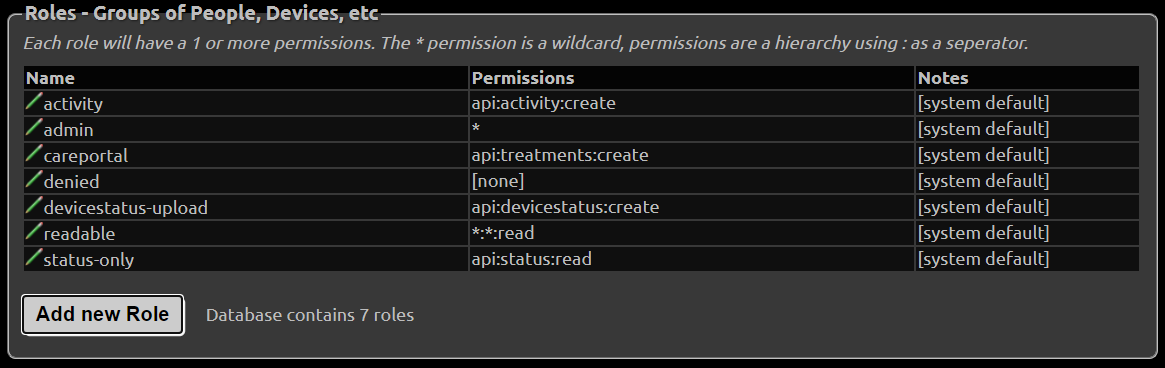Open careportal role editor pencil icon
The height and width of the screenshot is (368, 1165).
coord(34,154)
